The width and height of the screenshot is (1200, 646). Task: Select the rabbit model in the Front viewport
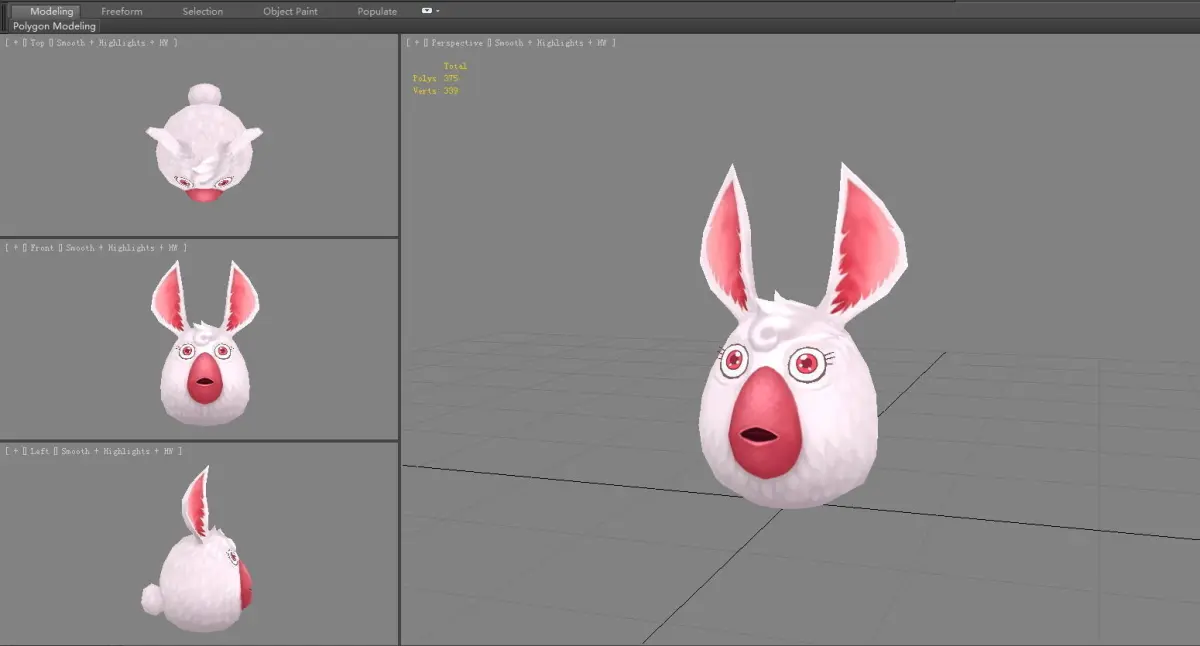coord(204,380)
